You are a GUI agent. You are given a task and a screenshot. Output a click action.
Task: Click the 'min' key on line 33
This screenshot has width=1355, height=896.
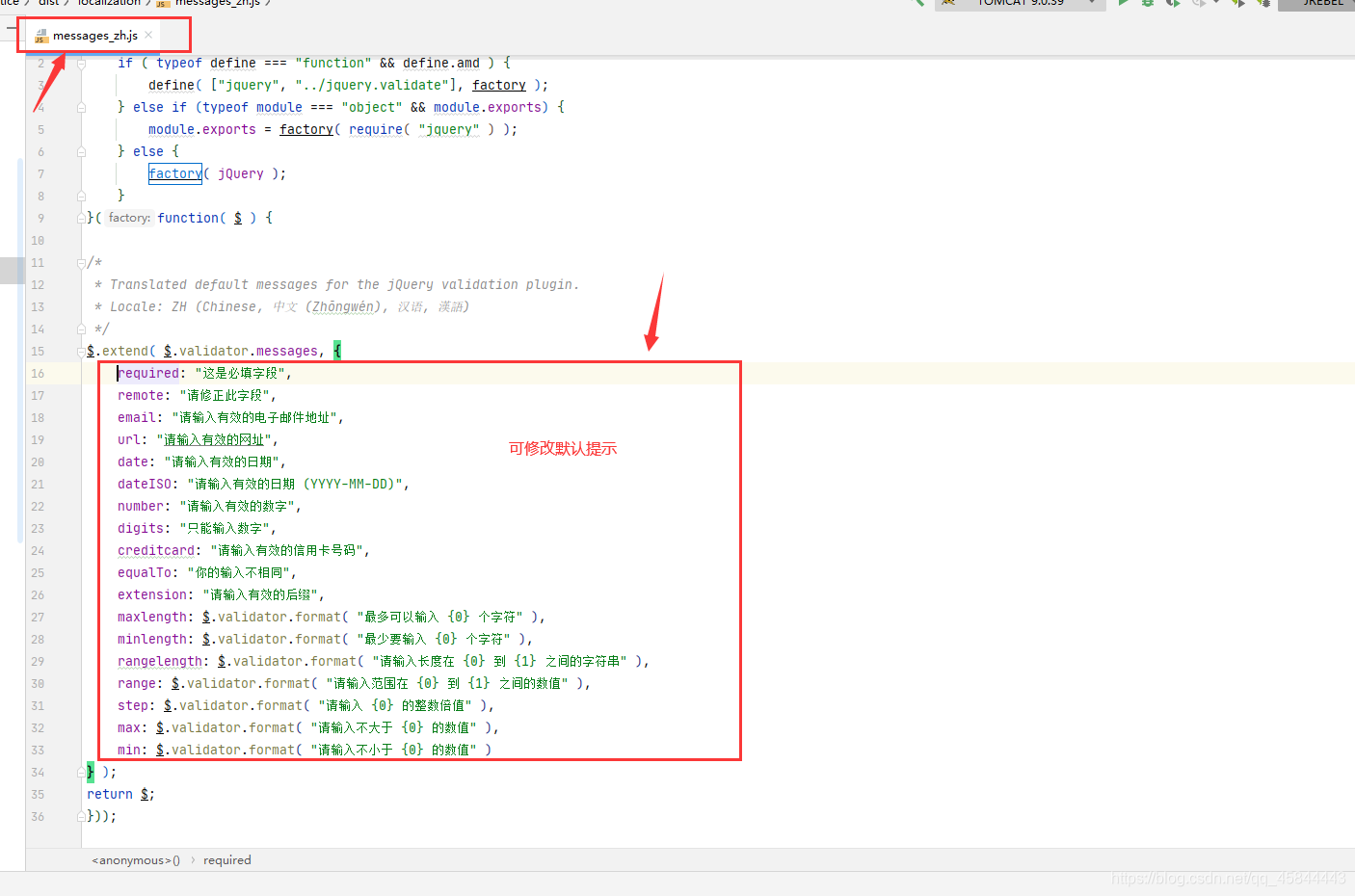pos(129,751)
